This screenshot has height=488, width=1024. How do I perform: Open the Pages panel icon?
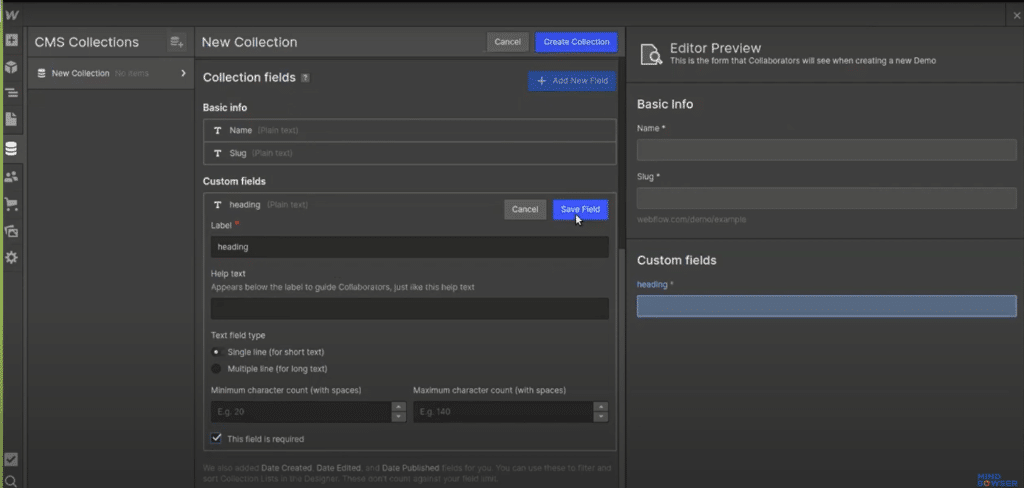[11, 119]
